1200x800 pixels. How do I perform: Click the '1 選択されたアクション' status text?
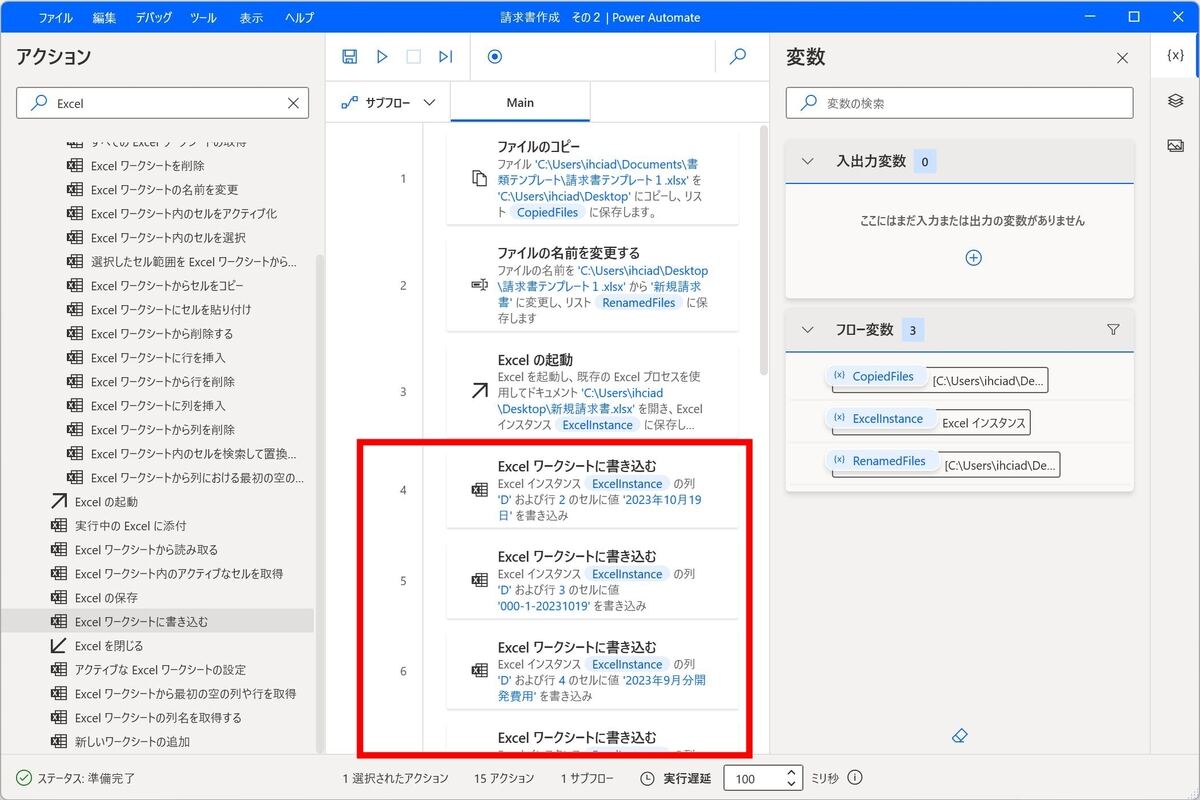[395, 778]
